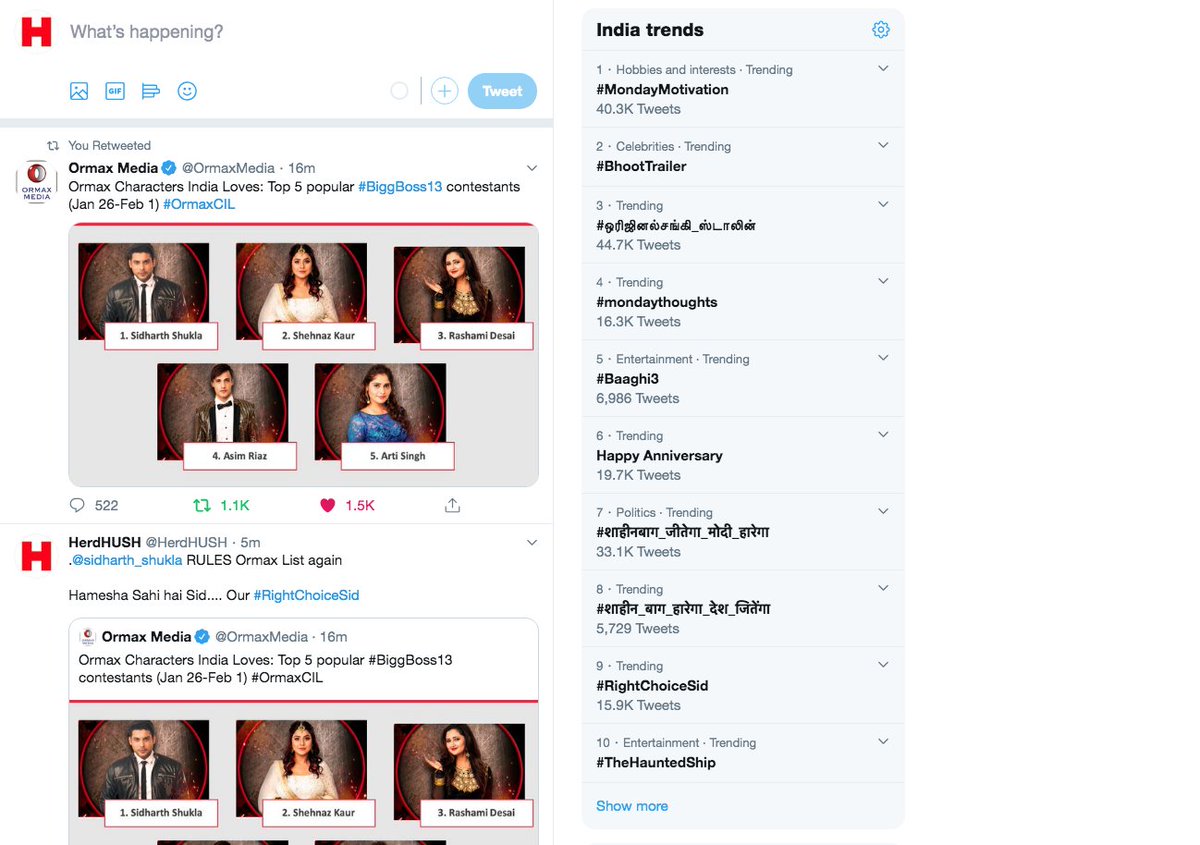The image size is (1200, 845).
Task: Click the Ormax Media verified badge in first tweet
Action: pos(170,168)
